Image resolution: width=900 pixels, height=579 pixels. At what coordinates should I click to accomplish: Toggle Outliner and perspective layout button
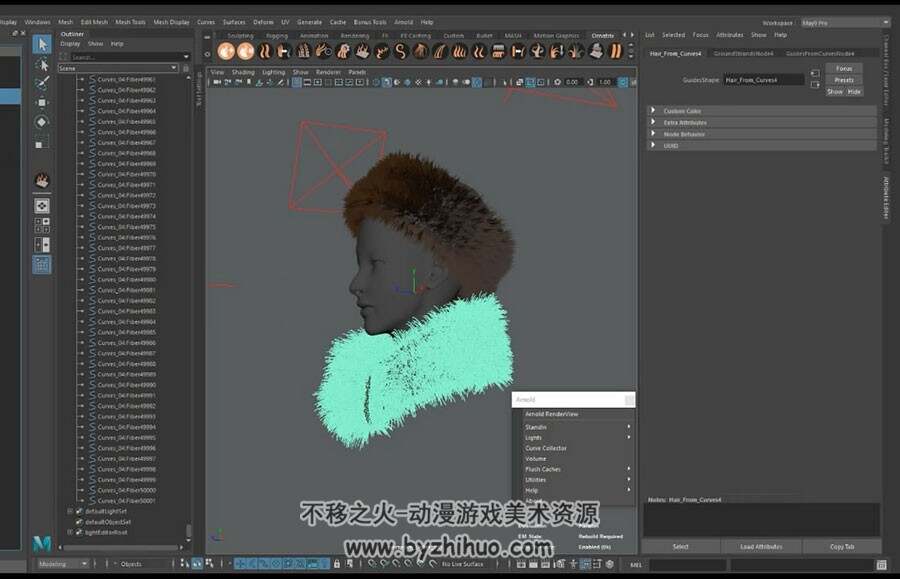pyautogui.click(x=41, y=265)
